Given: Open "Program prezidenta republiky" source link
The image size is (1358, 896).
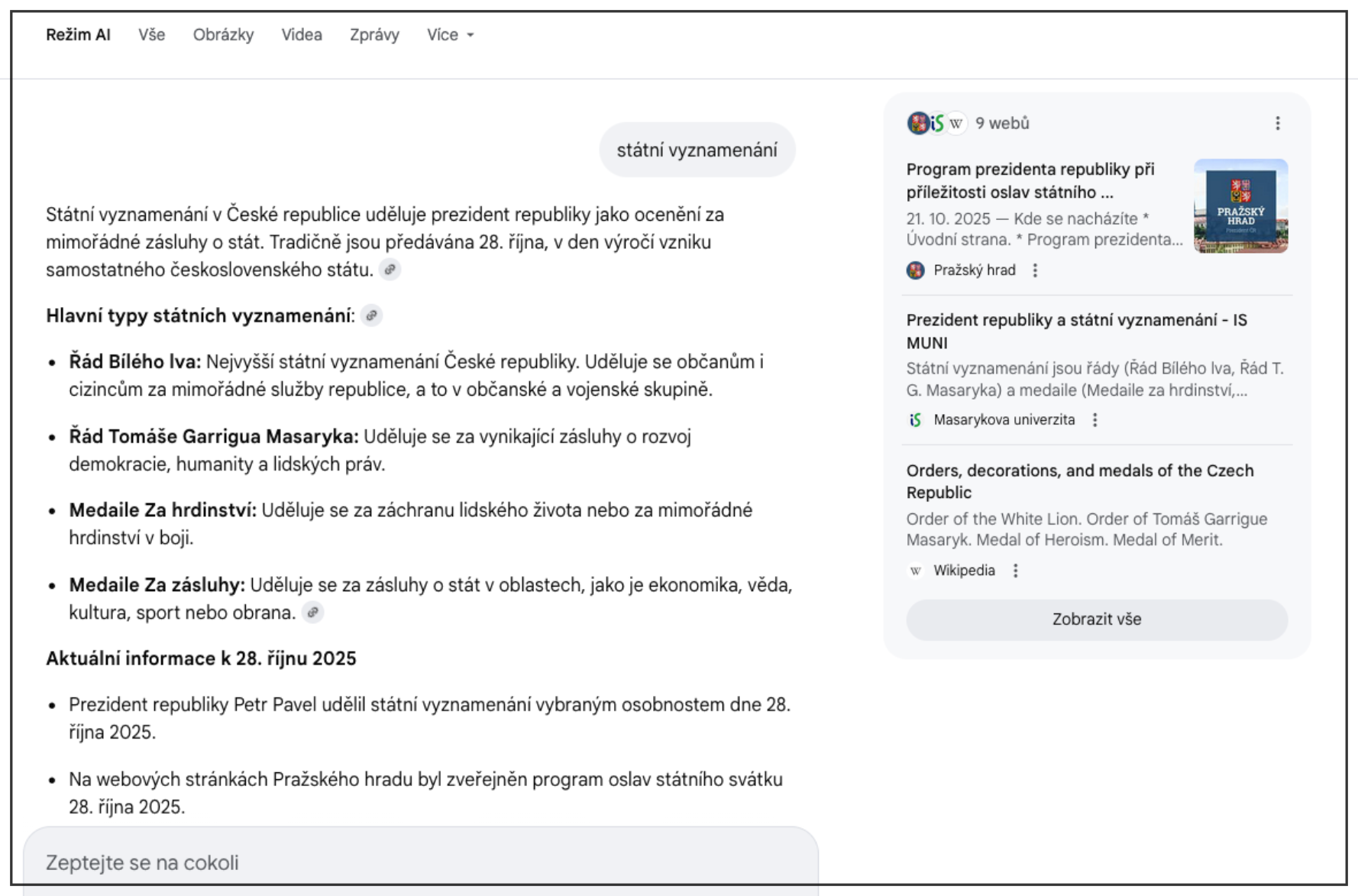Looking at the screenshot, I should point(1030,180).
